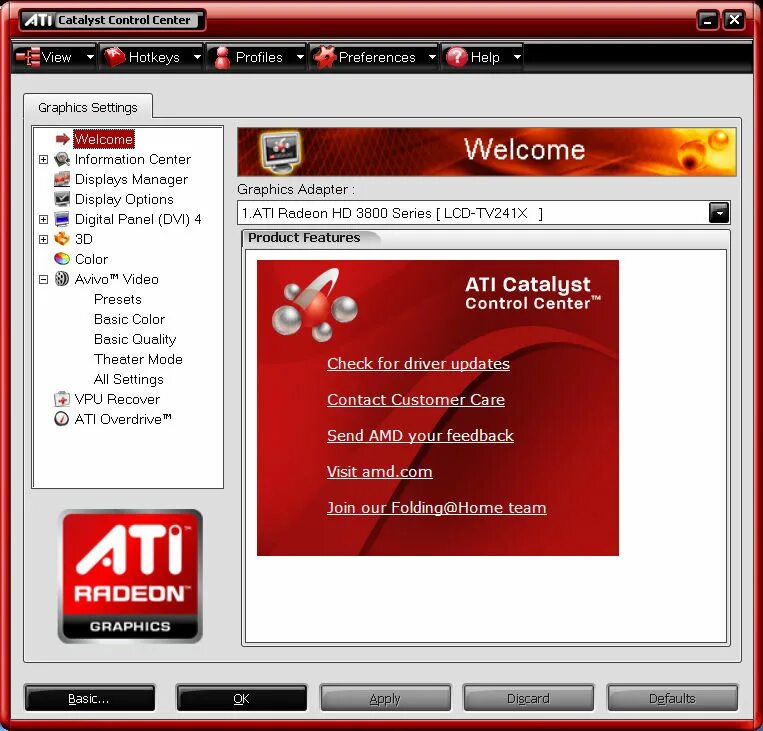763x731 pixels.
Task: Click the Defaults button
Action: click(x=672, y=698)
